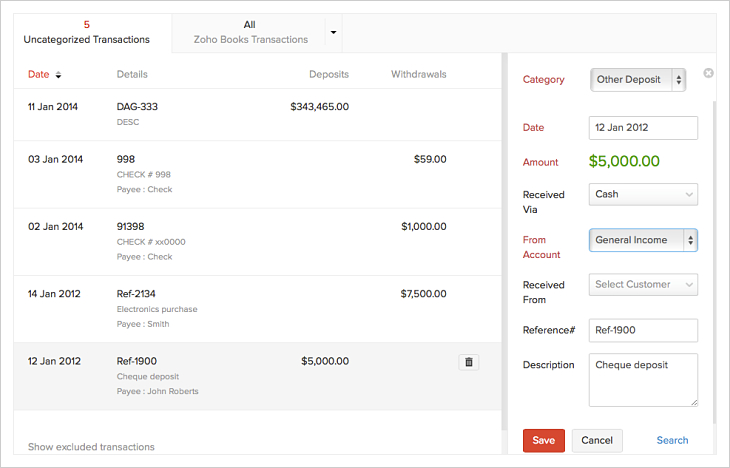The width and height of the screenshot is (730, 468).
Task: Open the From Account General Income dropdown
Action: tap(643, 240)
